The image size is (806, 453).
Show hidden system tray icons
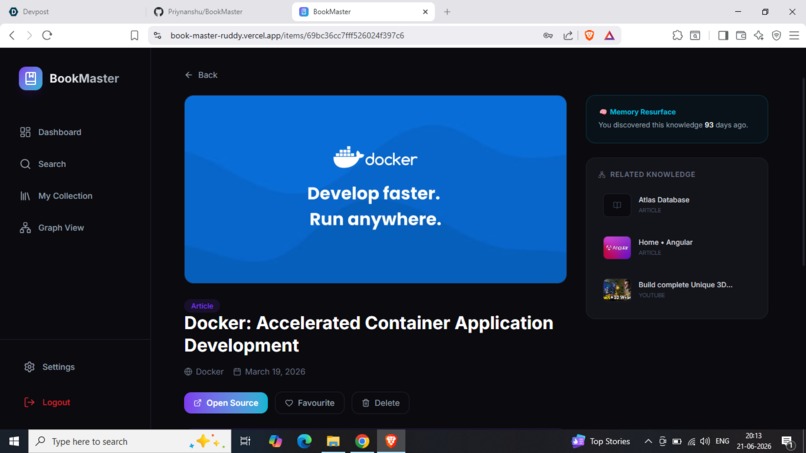coord(648,441)
